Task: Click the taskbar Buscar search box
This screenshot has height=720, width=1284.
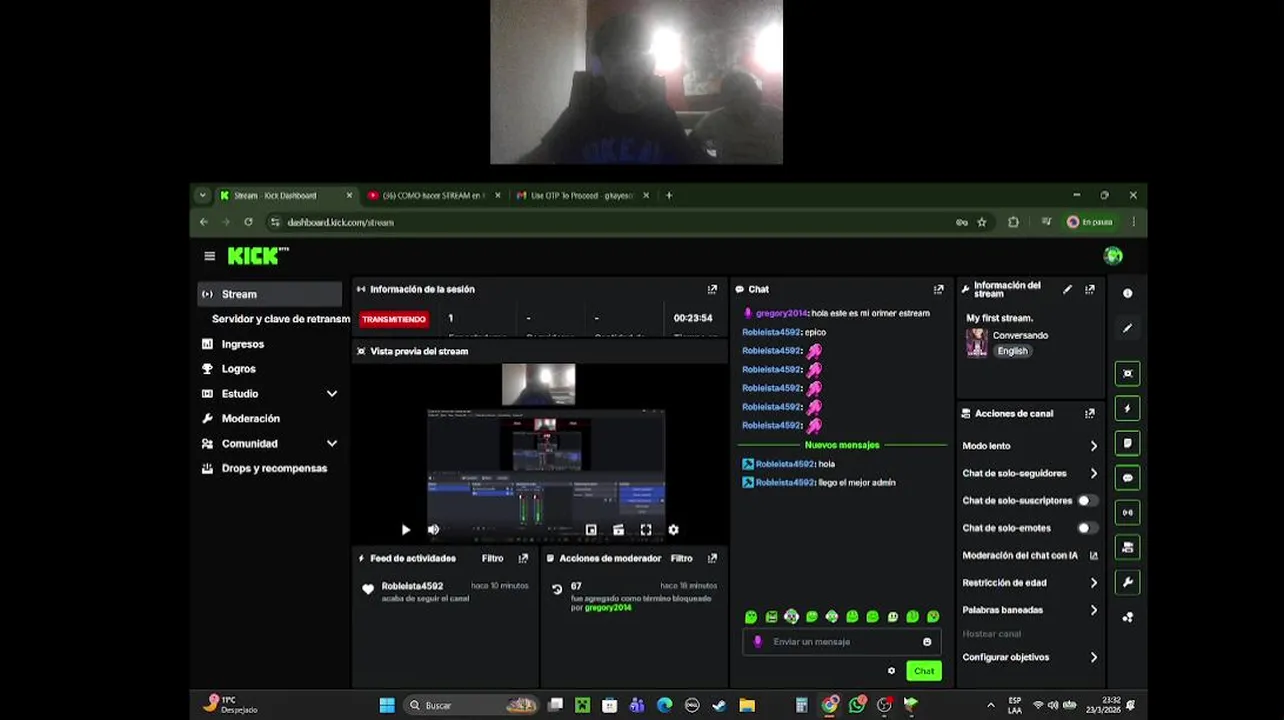Action: (472, 705)
